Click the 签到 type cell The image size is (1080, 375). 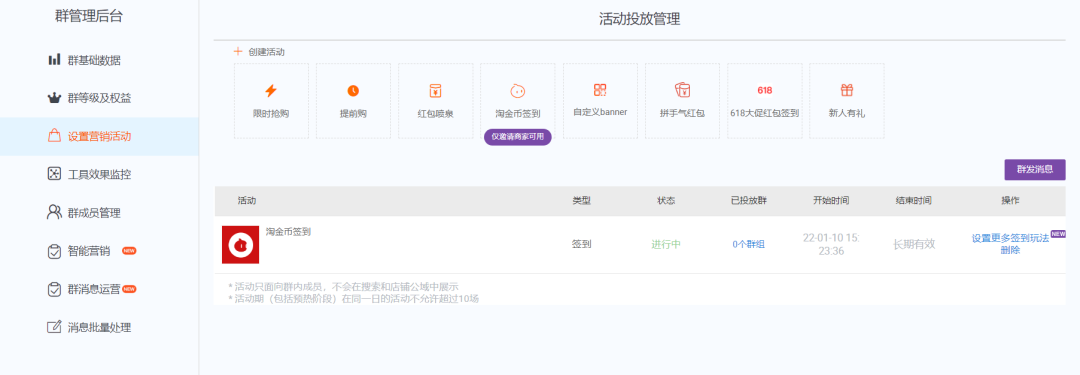tap(581, 244)
